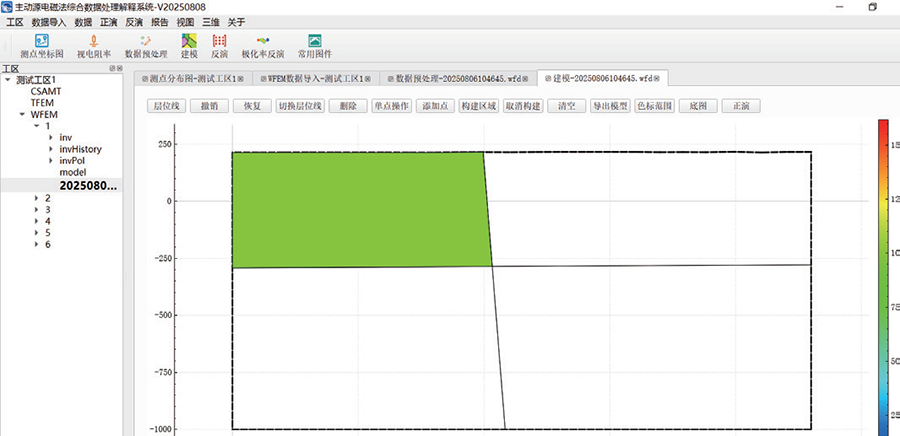Expand the invPol tree node
The height and width of the screenshot is (436, 900).
click(x=51, y=161)
